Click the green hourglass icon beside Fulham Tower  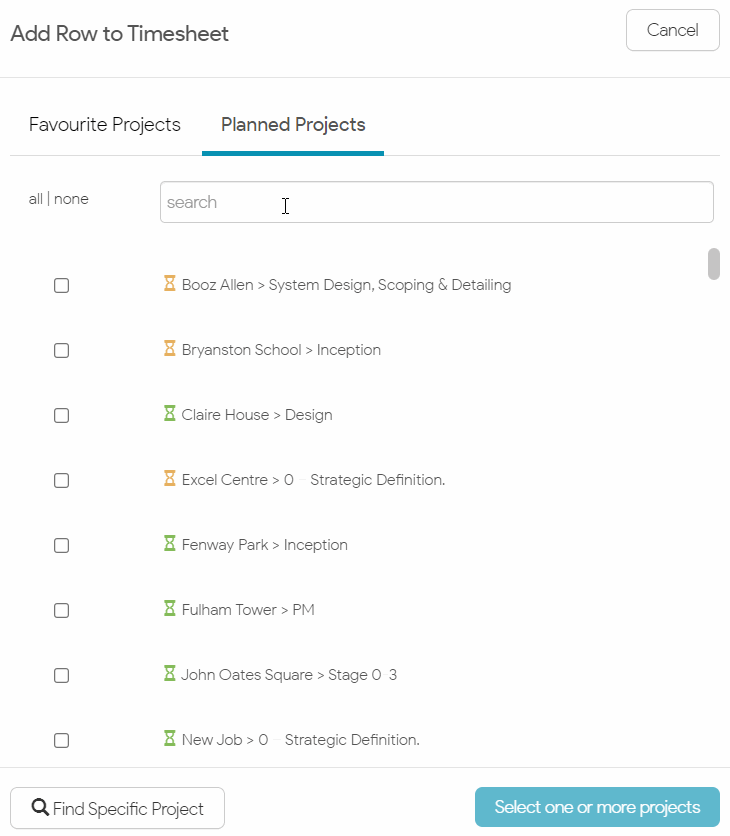click(x=170, y=608)
